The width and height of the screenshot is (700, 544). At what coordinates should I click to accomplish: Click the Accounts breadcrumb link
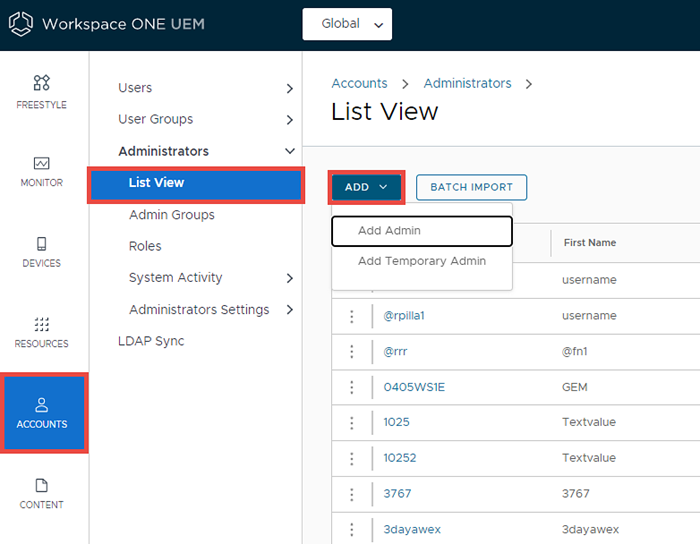click(359, 83)
